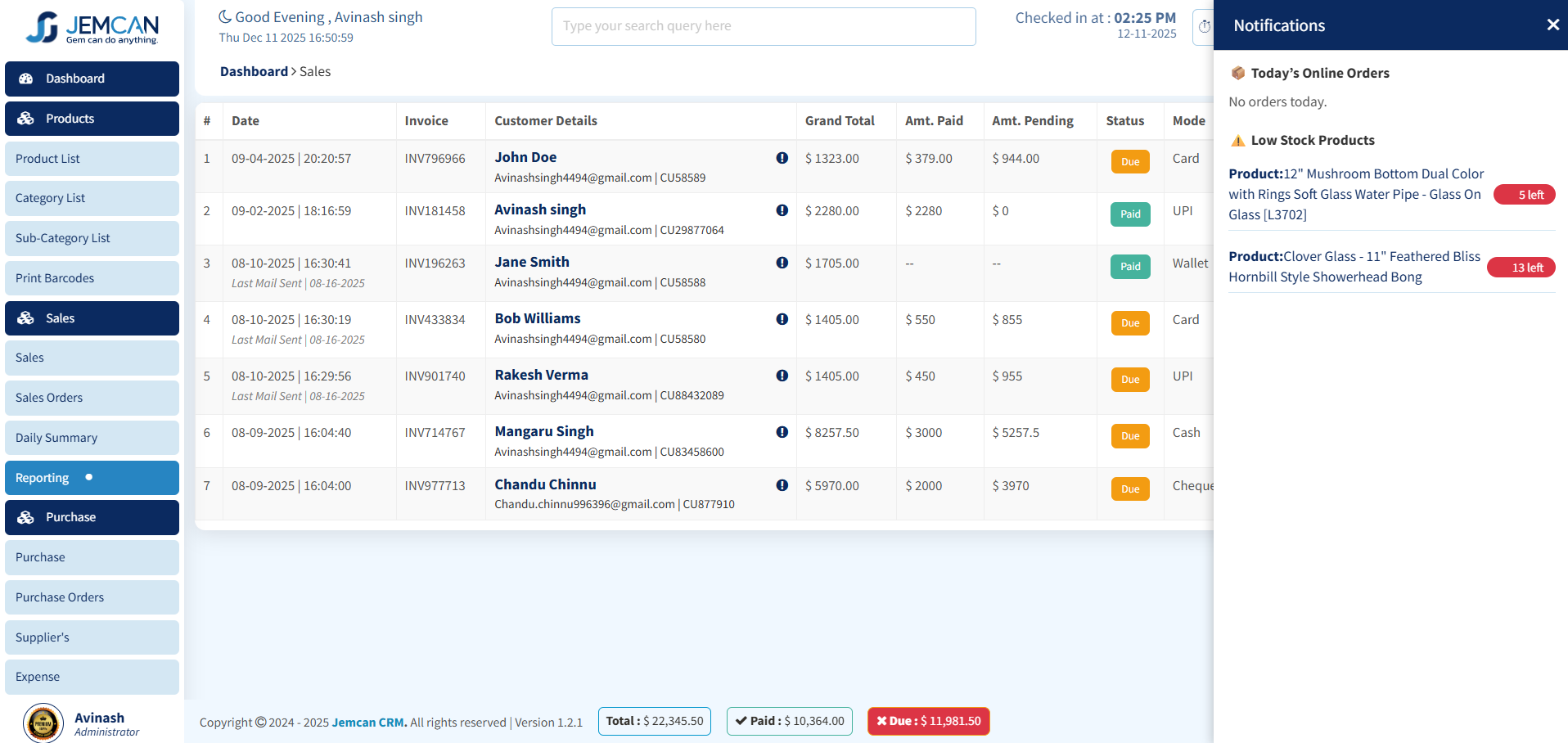Click the info icon beside Rakesh Verma
Viewport: 1568px width, 743px height.
point(782,376)
